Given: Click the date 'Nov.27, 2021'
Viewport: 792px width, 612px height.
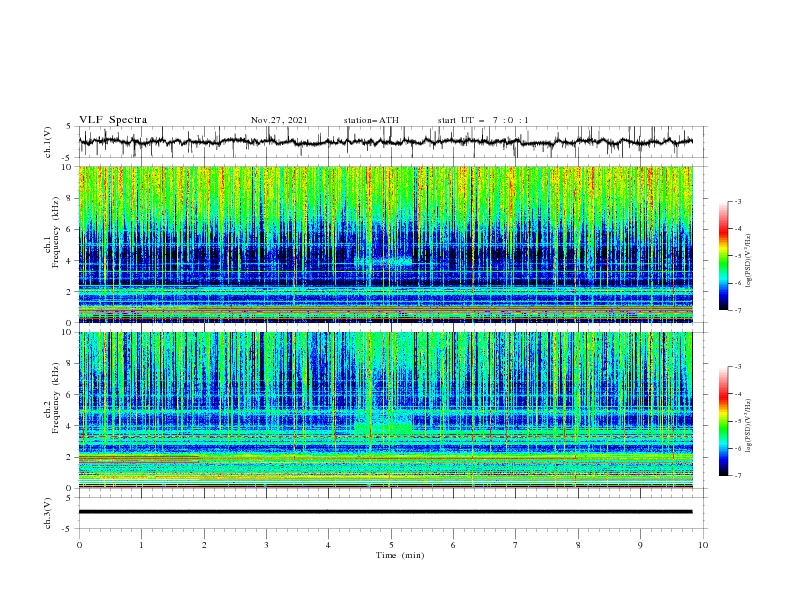Looking at the screenshot, I should click(x=279, y=120).
